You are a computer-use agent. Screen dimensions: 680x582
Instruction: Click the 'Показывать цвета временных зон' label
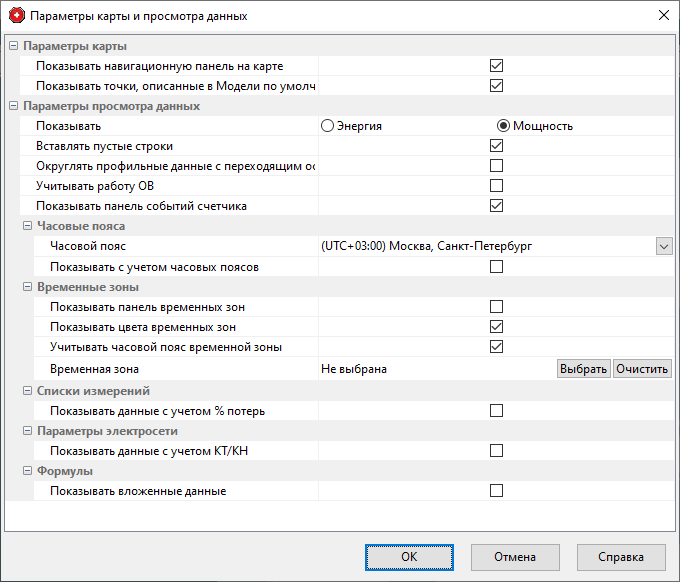click(143, 327)
